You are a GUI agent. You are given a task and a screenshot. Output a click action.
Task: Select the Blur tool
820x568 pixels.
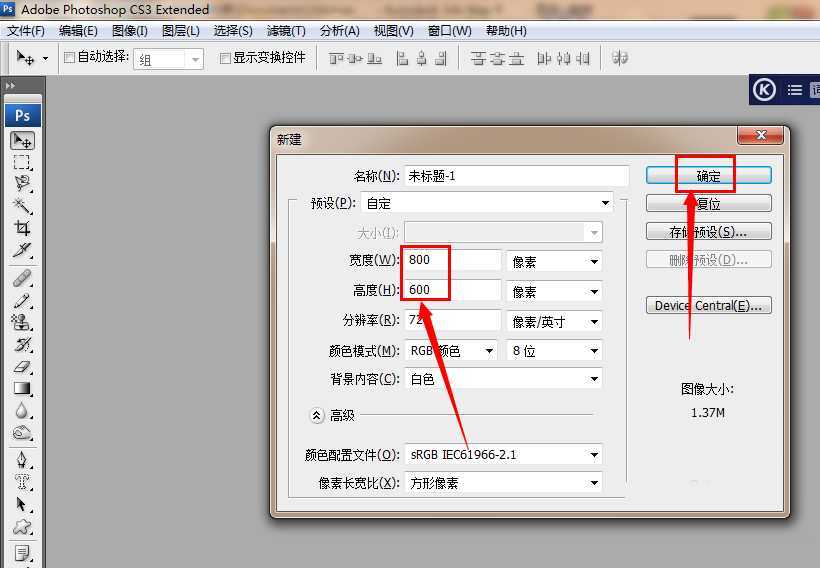[22, 410]
